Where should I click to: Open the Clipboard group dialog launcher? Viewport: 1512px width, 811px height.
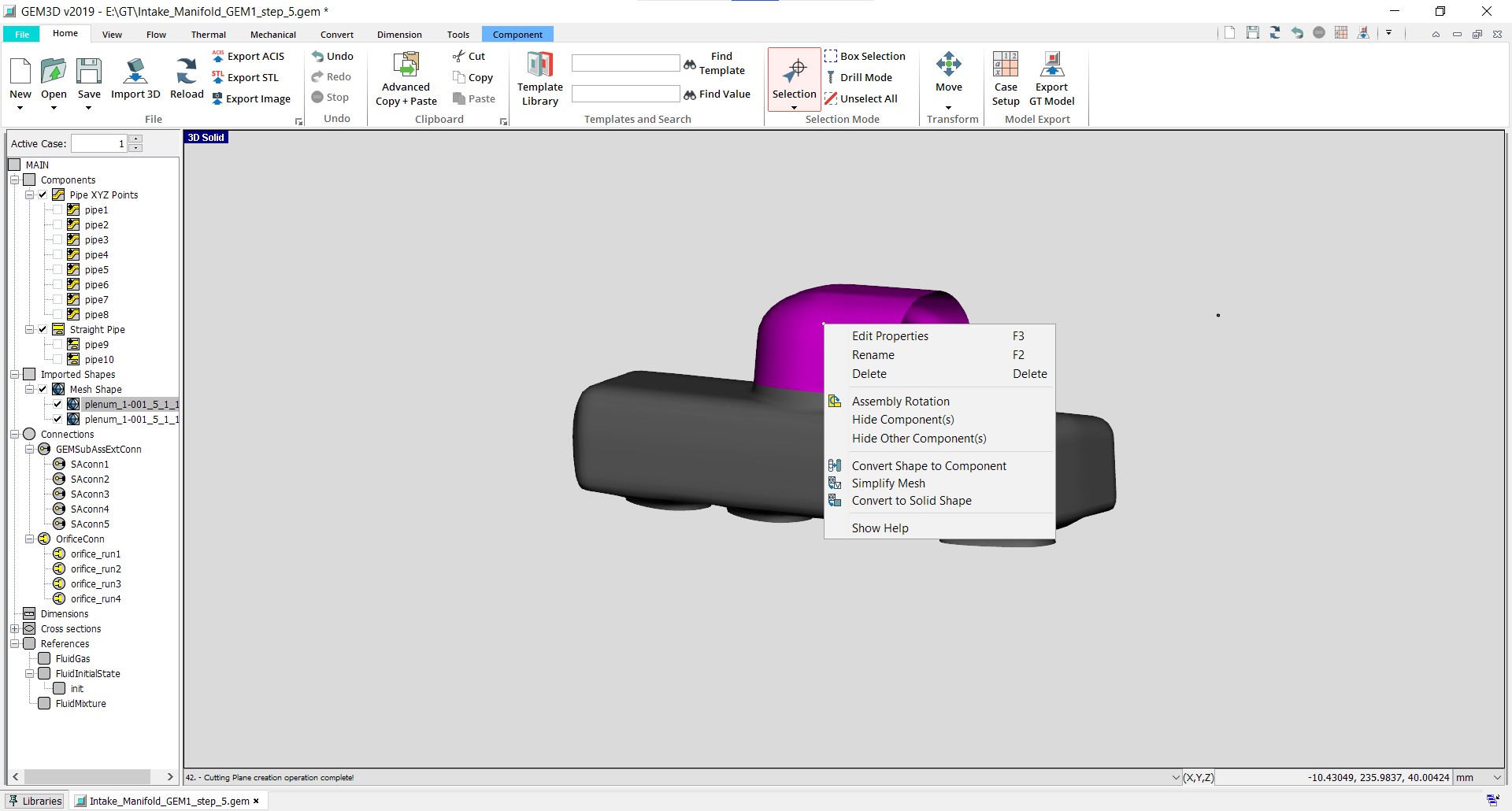(504, 121)
